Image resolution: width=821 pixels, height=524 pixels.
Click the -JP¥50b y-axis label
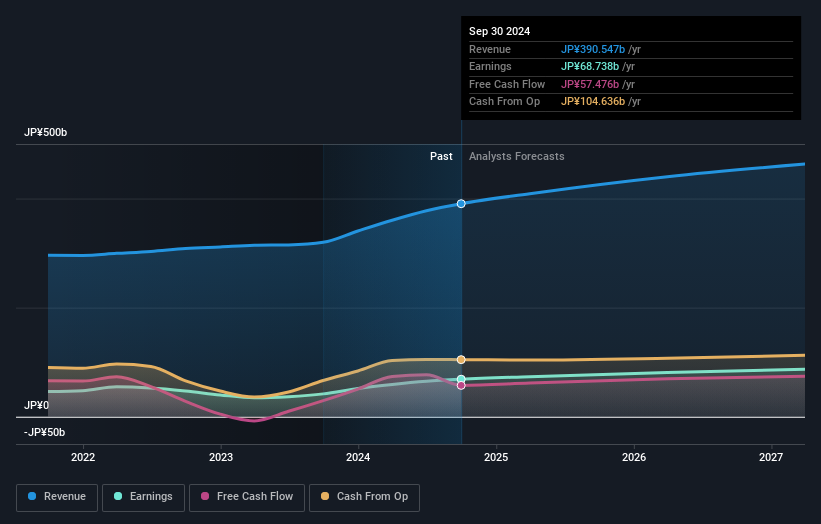[45, 432]
